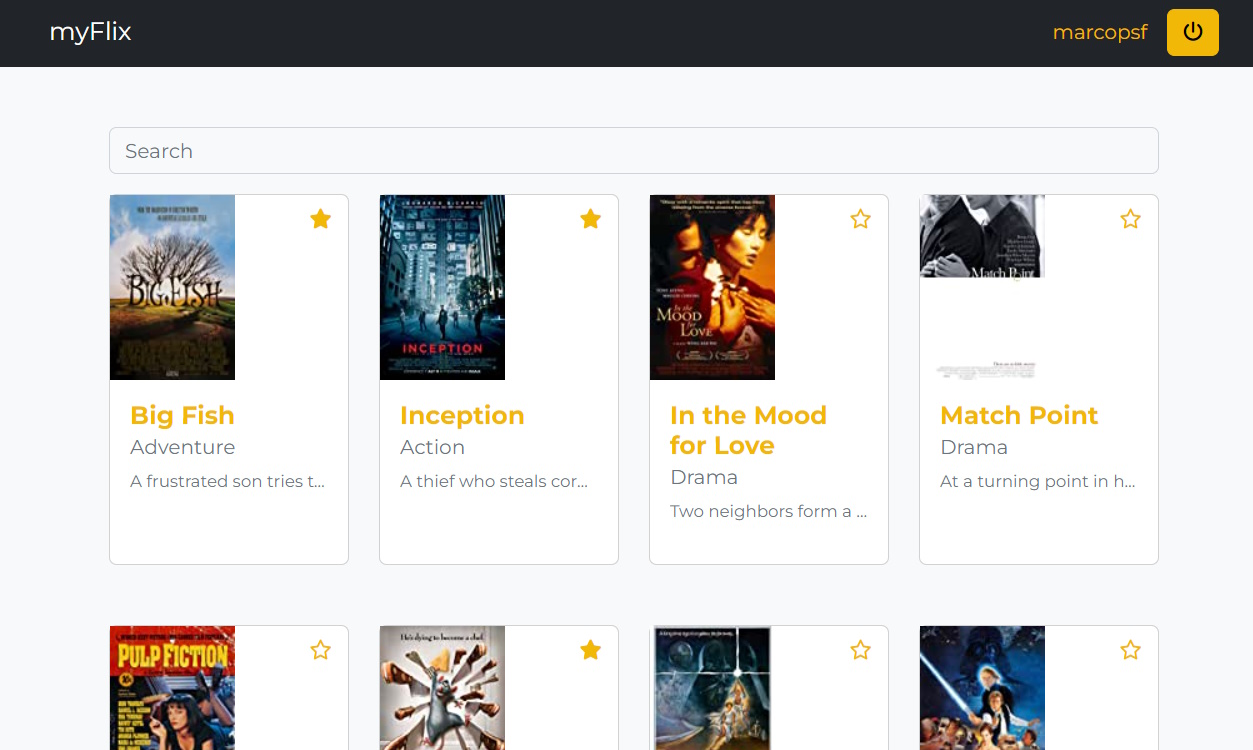Click Big Fish's truncated description text

(226, 481)
